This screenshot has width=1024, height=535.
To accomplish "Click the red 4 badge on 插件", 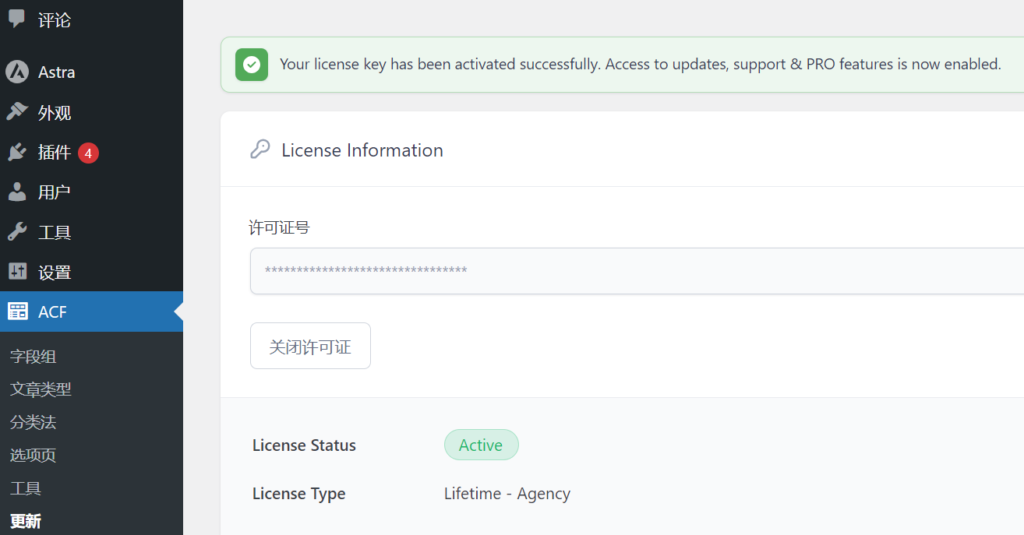I will (88, 153).
